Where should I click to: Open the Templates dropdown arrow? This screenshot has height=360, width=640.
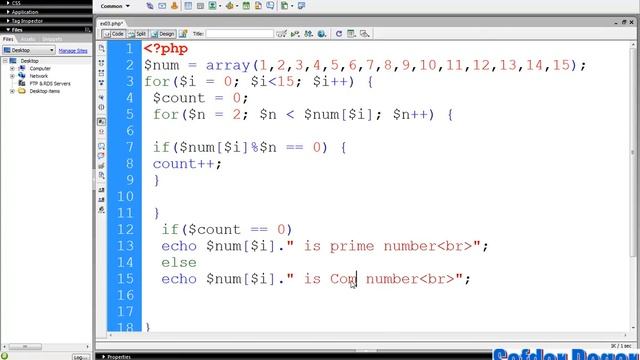pos(292,6)
